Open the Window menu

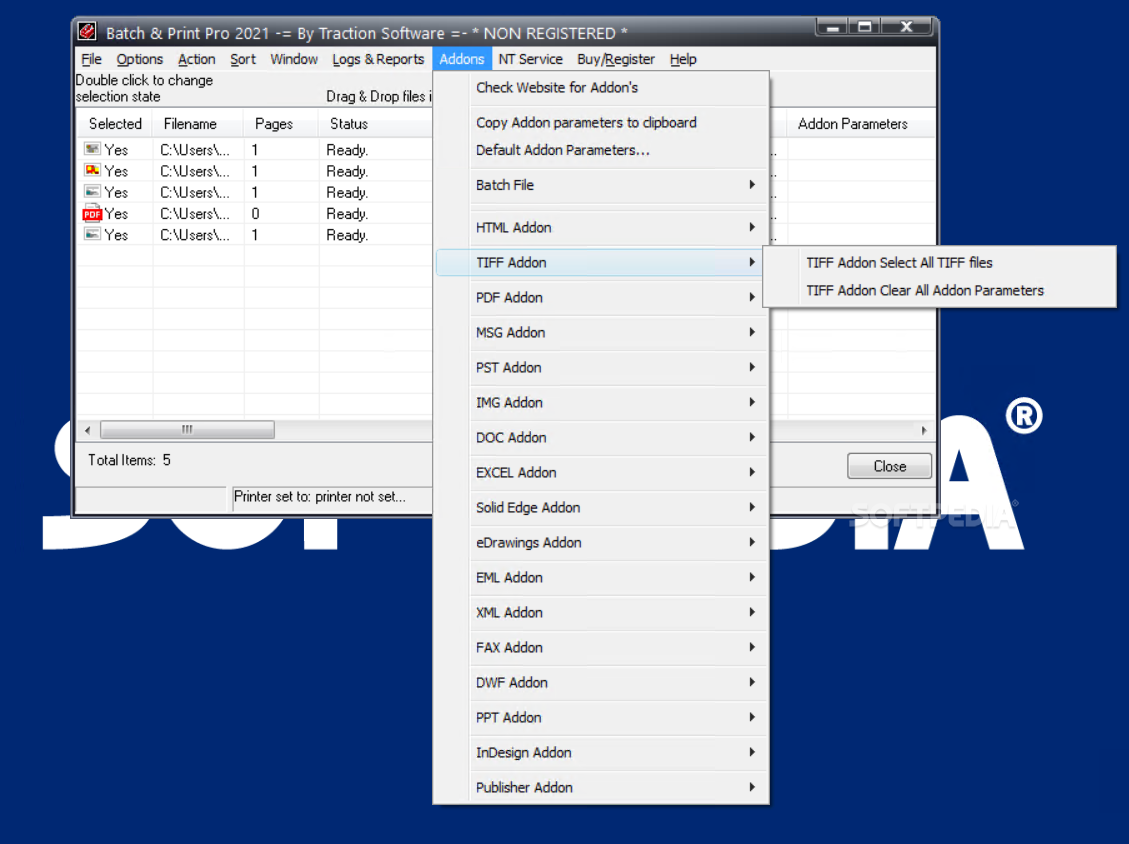click(x=294, y=59)
